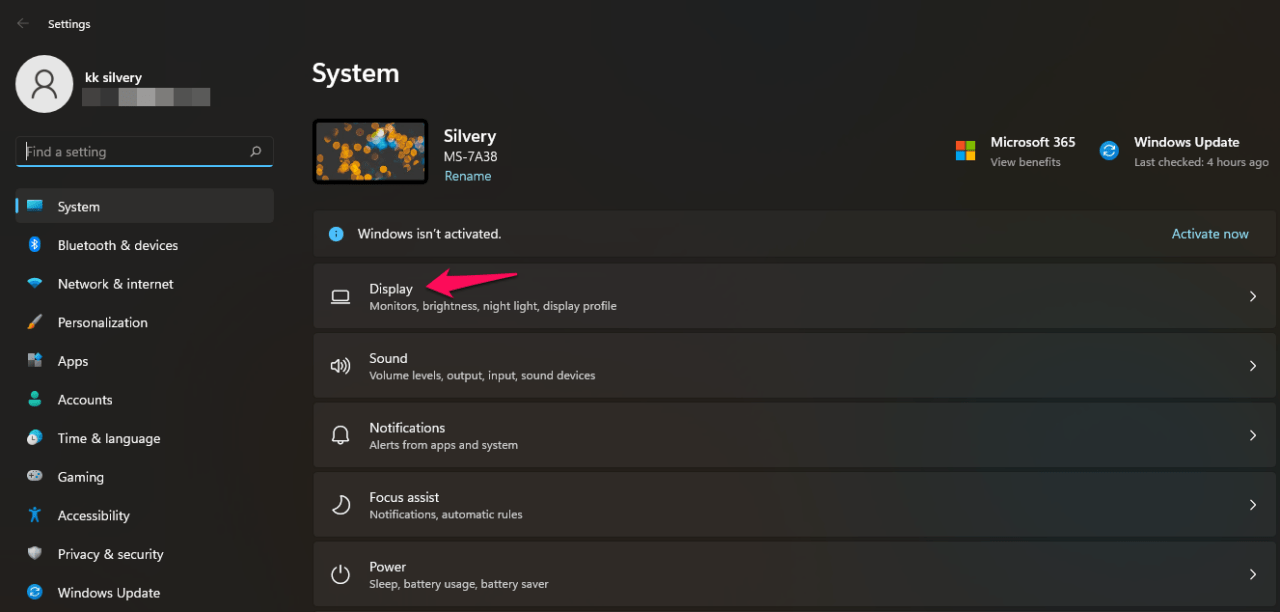Expand the Focus assist row chevron
This screenshot has height=612, width=1280.
1253,505
